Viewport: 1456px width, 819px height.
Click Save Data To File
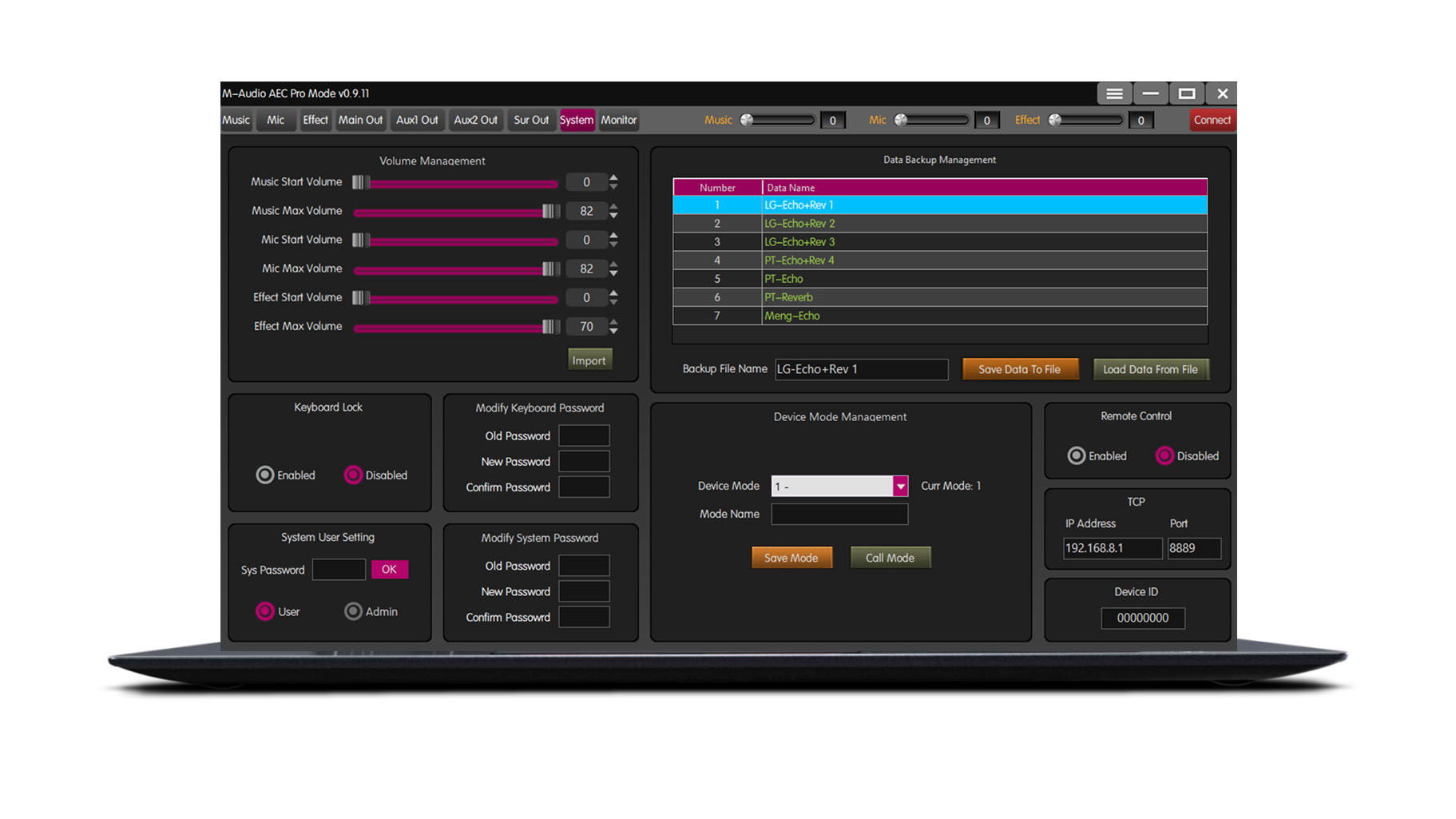1019,369
